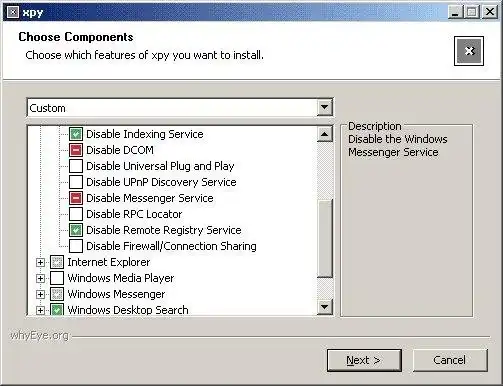Check the Disable RPC Locator box
503x386 pixels.
tap(76, 214)
